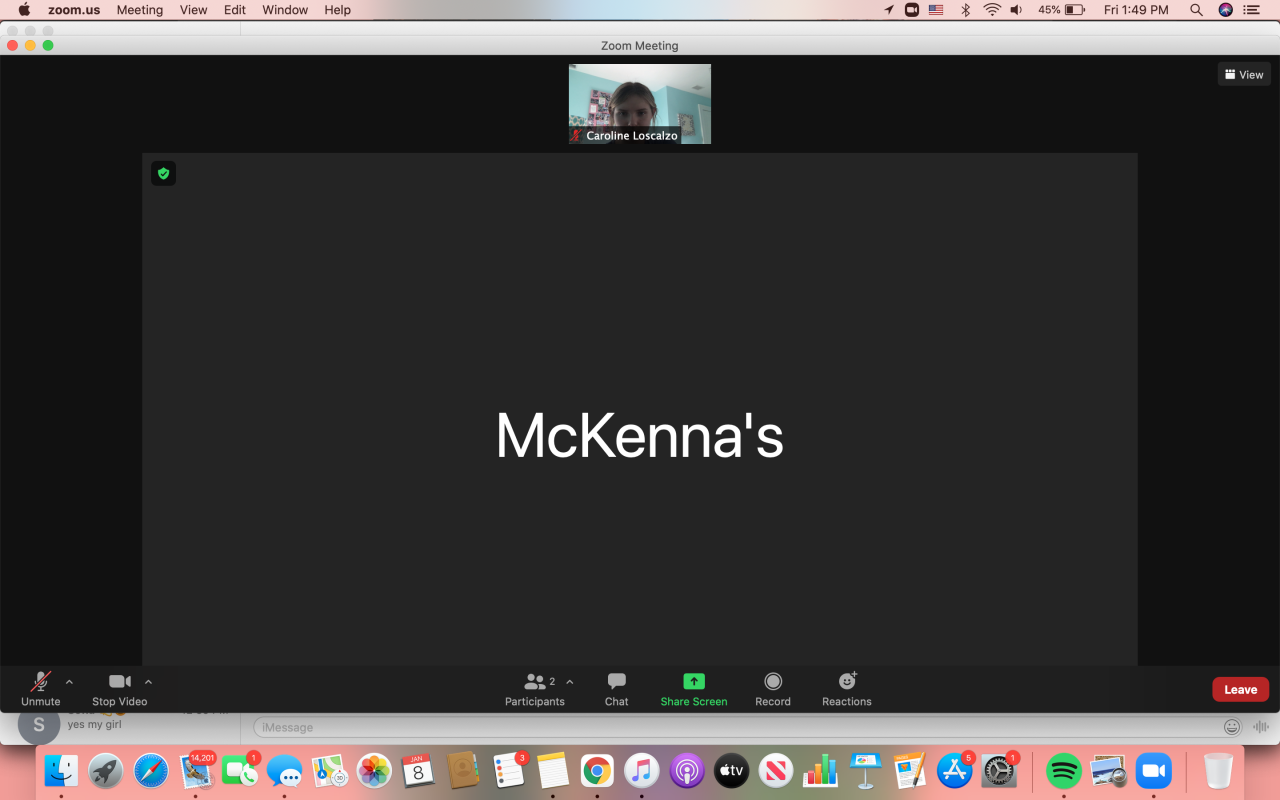Open the Window menu
The width and height of the screenshot is (1280, 800).
pos(285,10)
